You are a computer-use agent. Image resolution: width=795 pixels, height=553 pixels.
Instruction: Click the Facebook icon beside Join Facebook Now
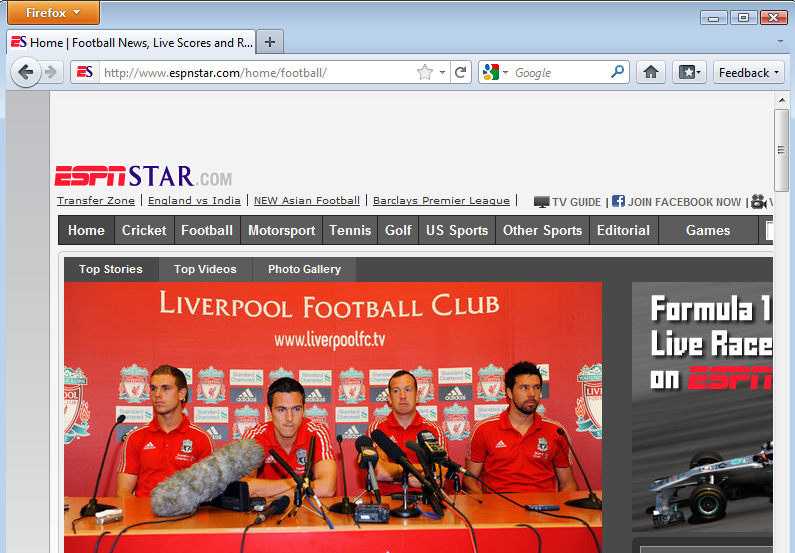click(x=618, y=201)
